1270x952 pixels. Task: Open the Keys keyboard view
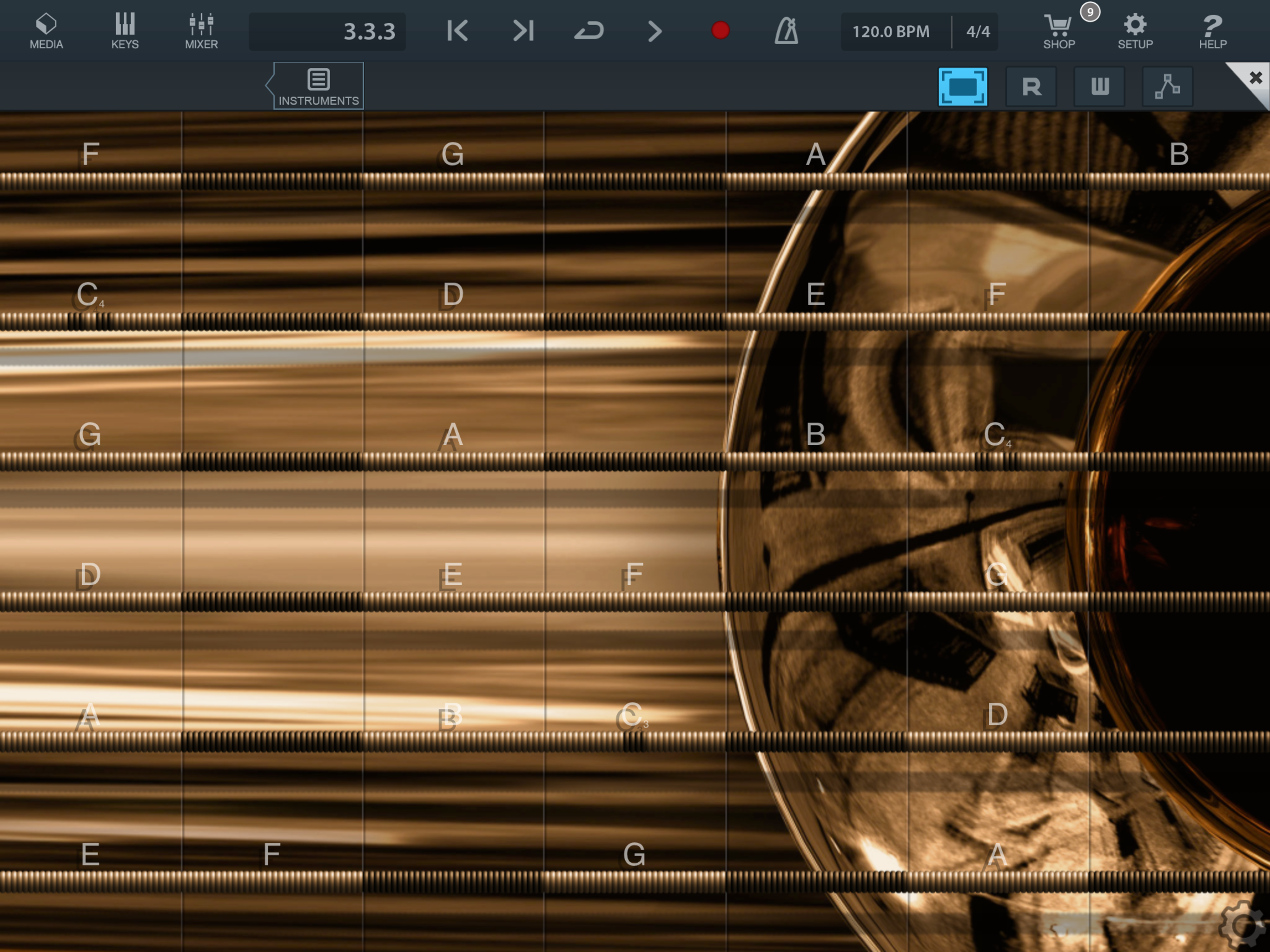[125, 31]
